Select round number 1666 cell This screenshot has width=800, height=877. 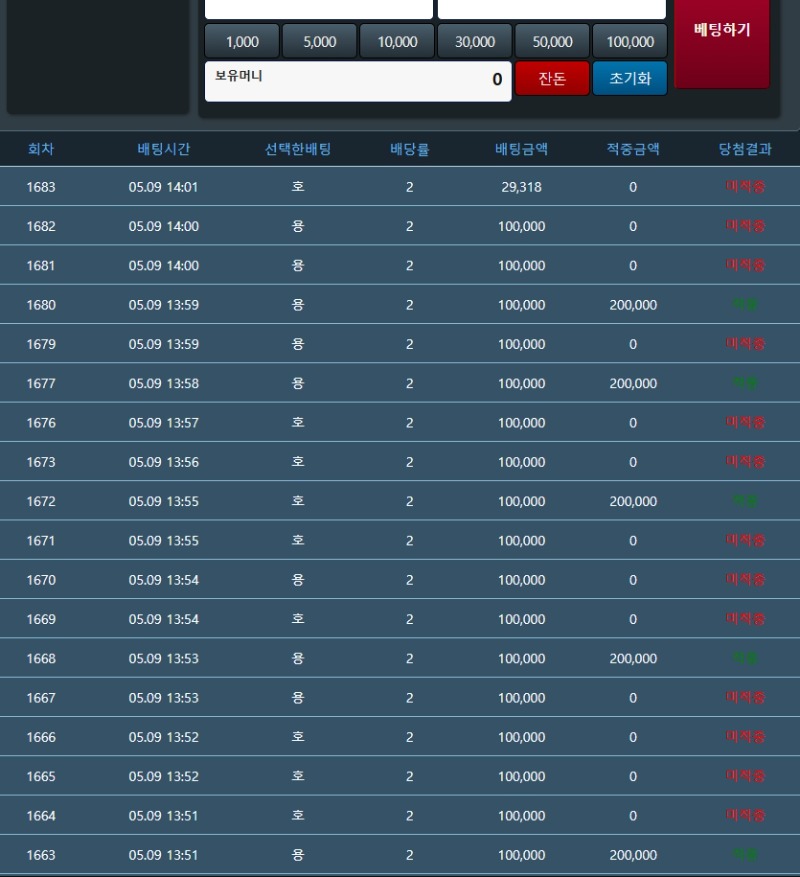[x=41, y=737]
